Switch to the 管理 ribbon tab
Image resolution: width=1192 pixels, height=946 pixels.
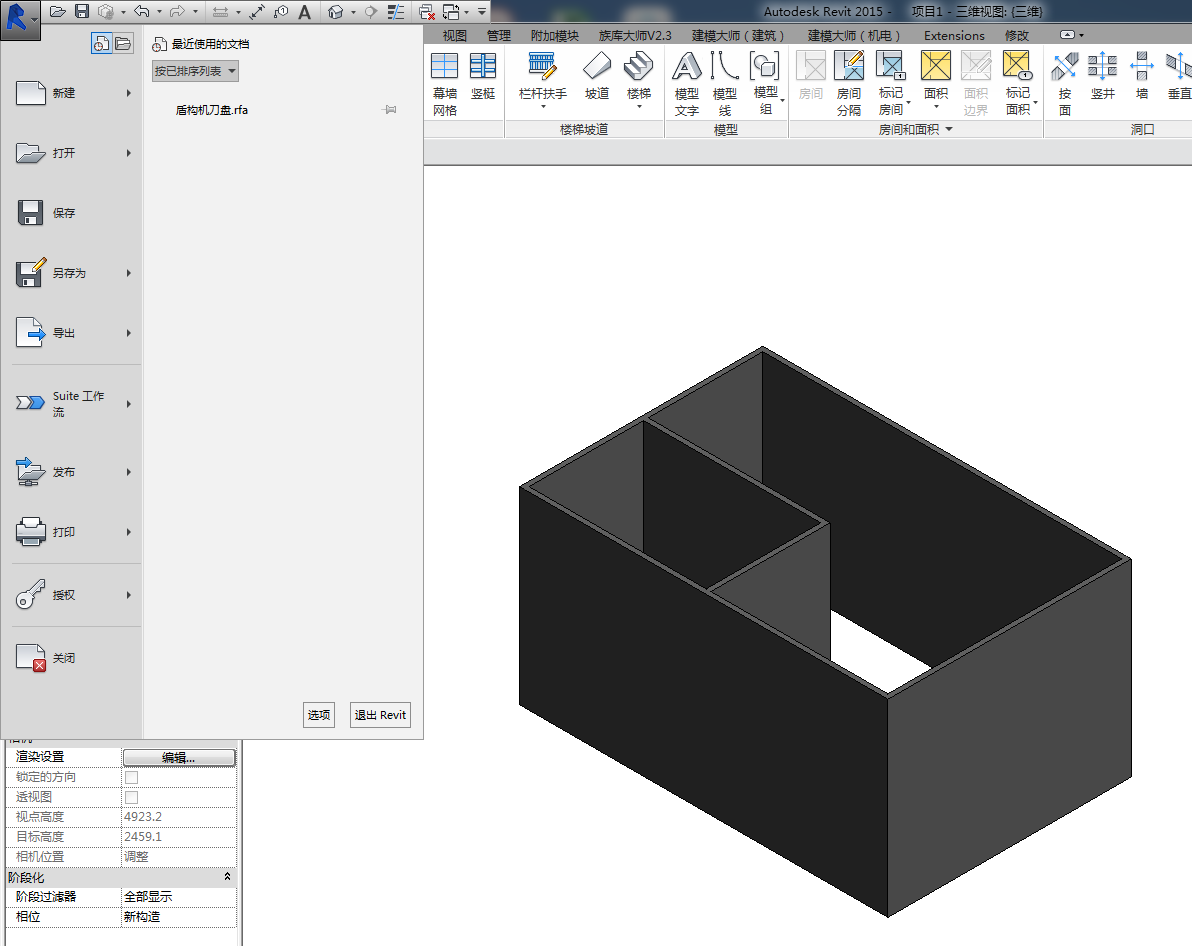pos(499,35)
